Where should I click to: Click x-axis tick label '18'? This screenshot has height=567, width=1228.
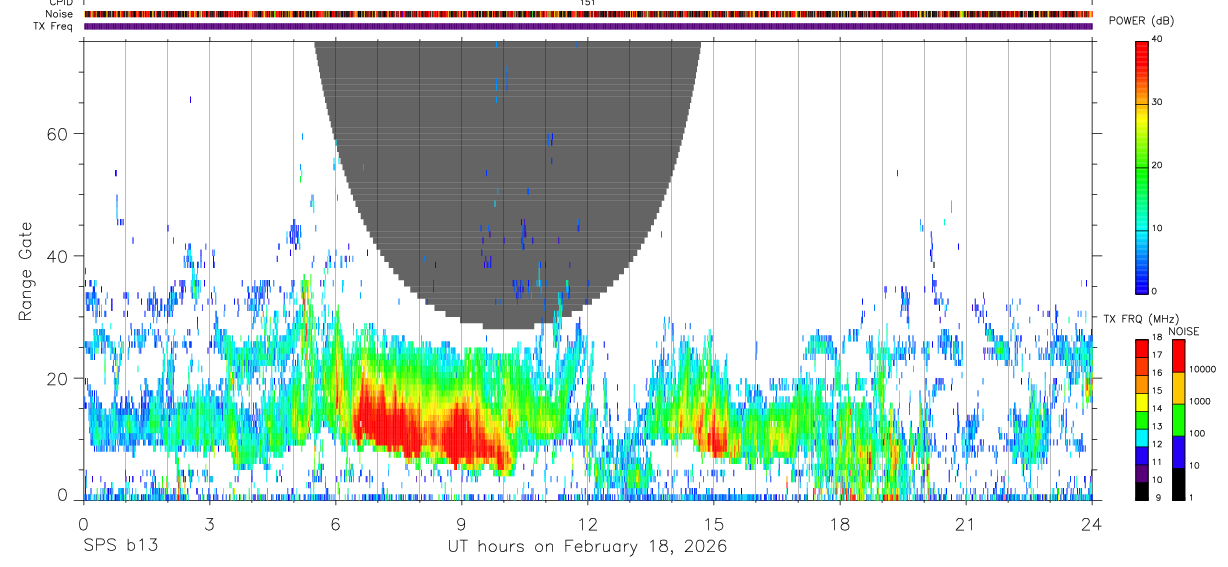click(840, 523)
